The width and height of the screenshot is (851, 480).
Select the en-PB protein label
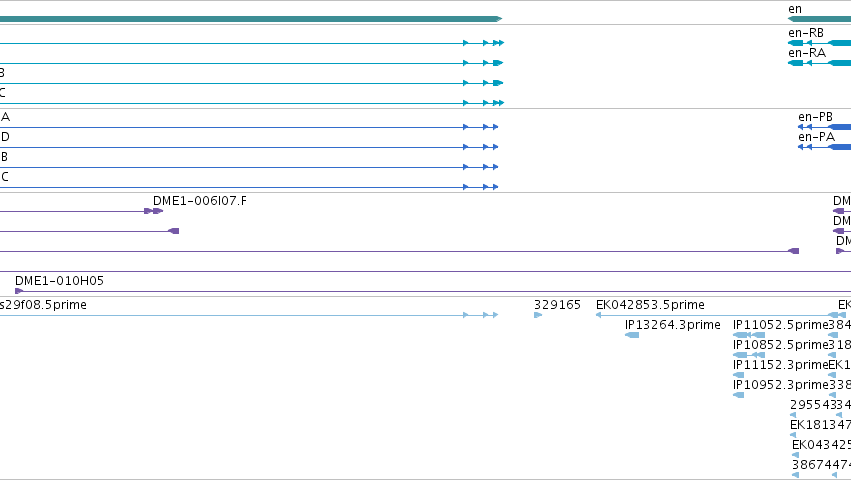pos(815,117)
